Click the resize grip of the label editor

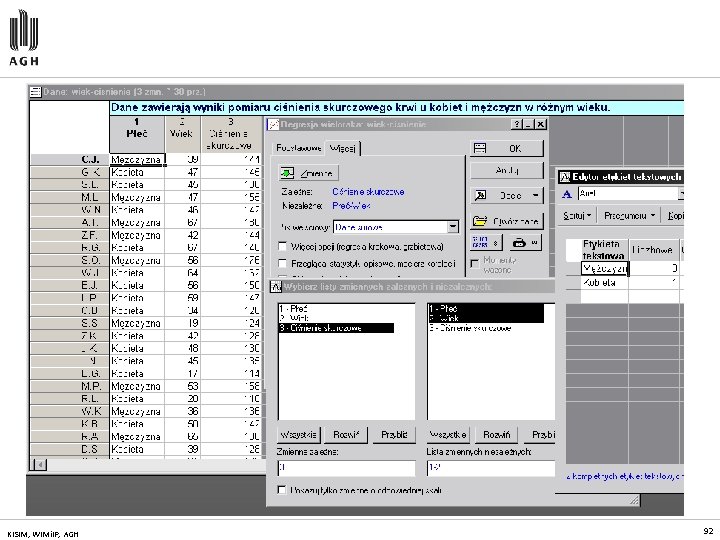click(x=634, y=500)
